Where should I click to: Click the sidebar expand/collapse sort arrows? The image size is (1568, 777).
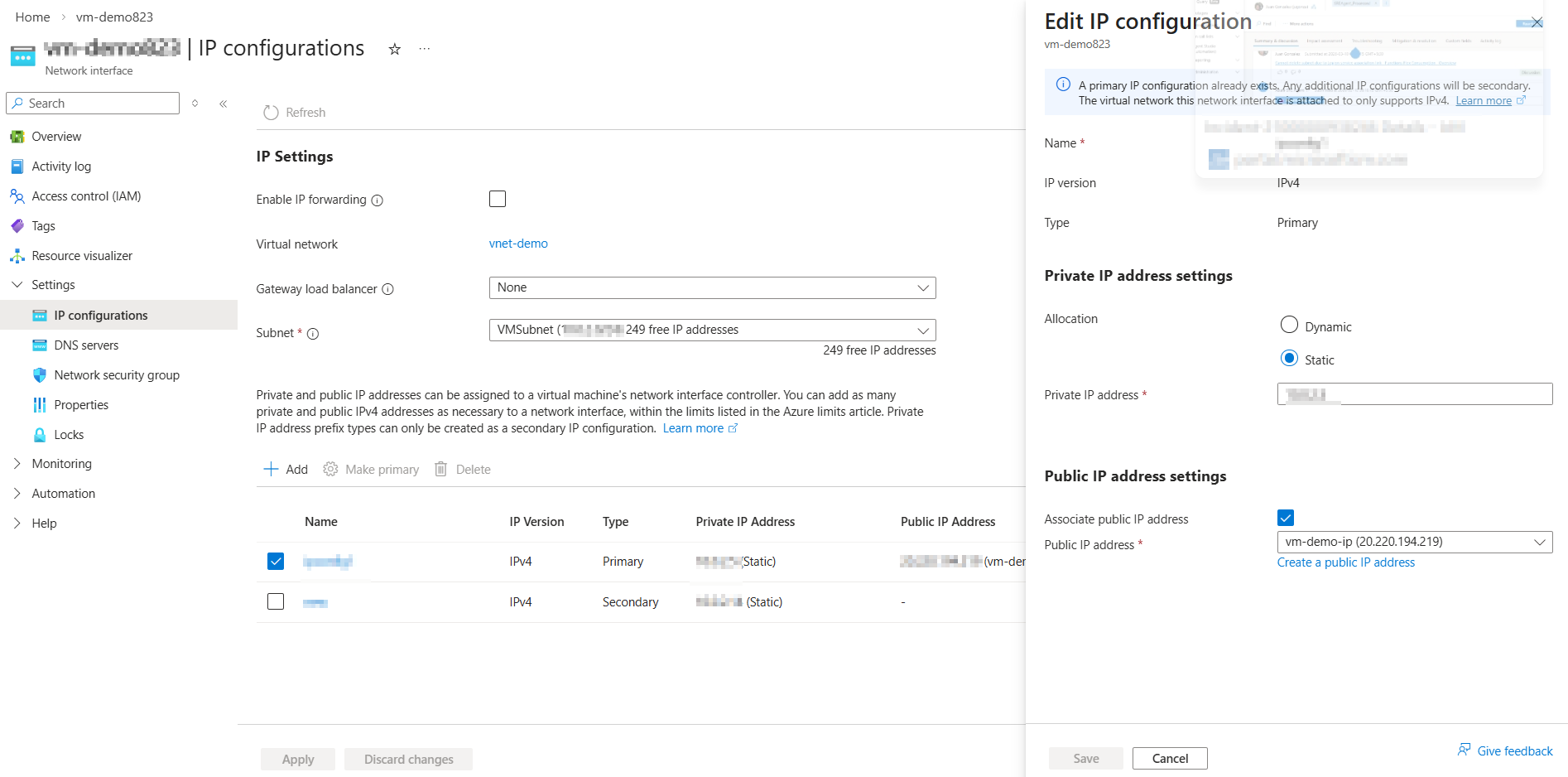pyautogui.click(x=195, y=104)
